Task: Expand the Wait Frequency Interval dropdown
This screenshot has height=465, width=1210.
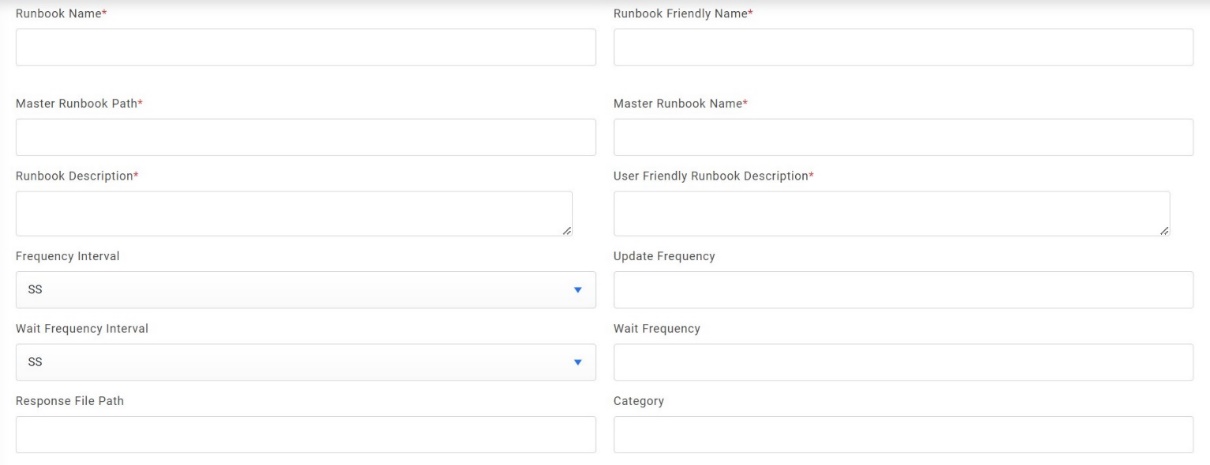Action: tap(305, 362)
